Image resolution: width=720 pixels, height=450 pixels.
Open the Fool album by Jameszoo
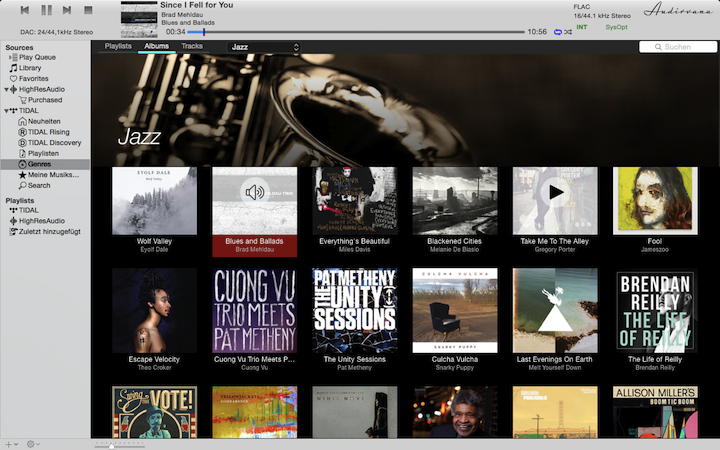tap(655, 201)
